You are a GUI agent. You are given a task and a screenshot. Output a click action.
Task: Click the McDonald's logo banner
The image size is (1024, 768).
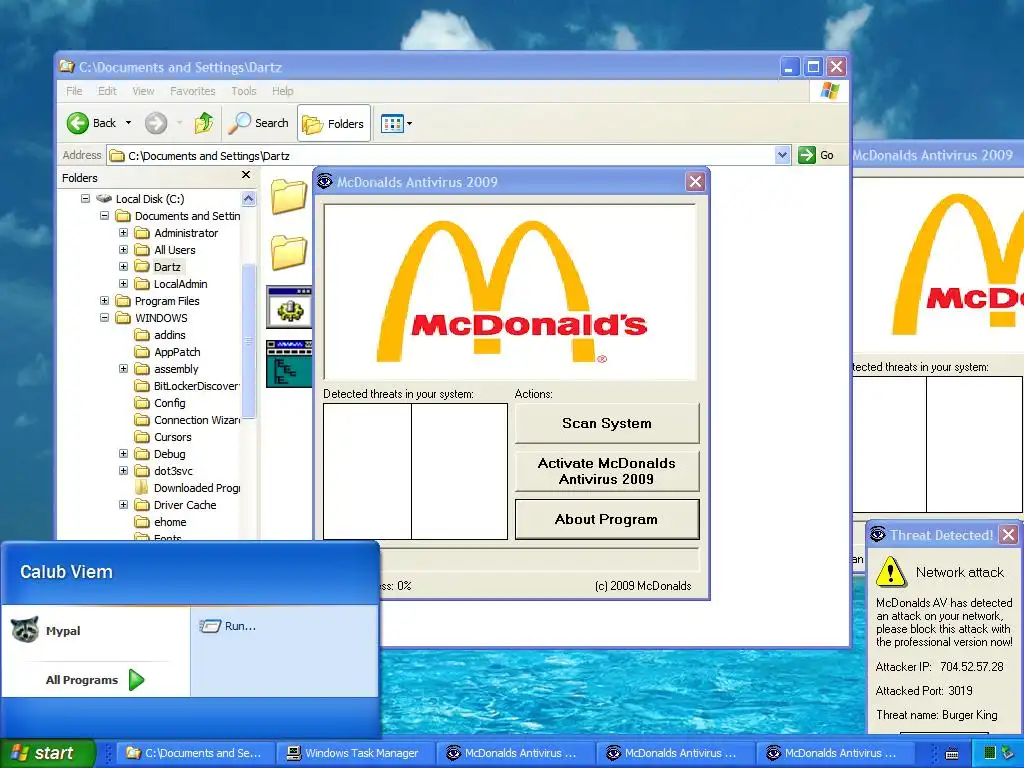511,292
